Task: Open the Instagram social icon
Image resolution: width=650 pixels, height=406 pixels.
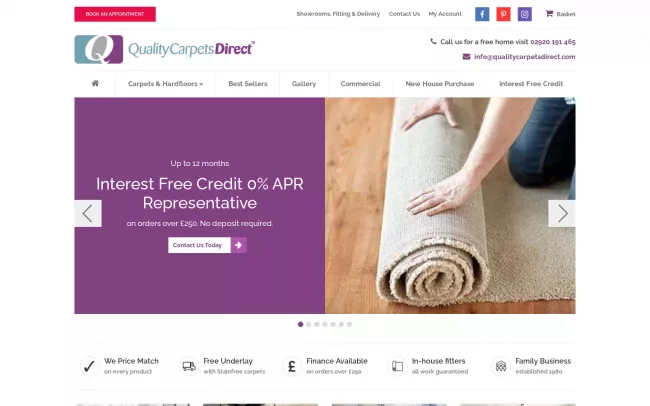Action: tap(524, 14)
